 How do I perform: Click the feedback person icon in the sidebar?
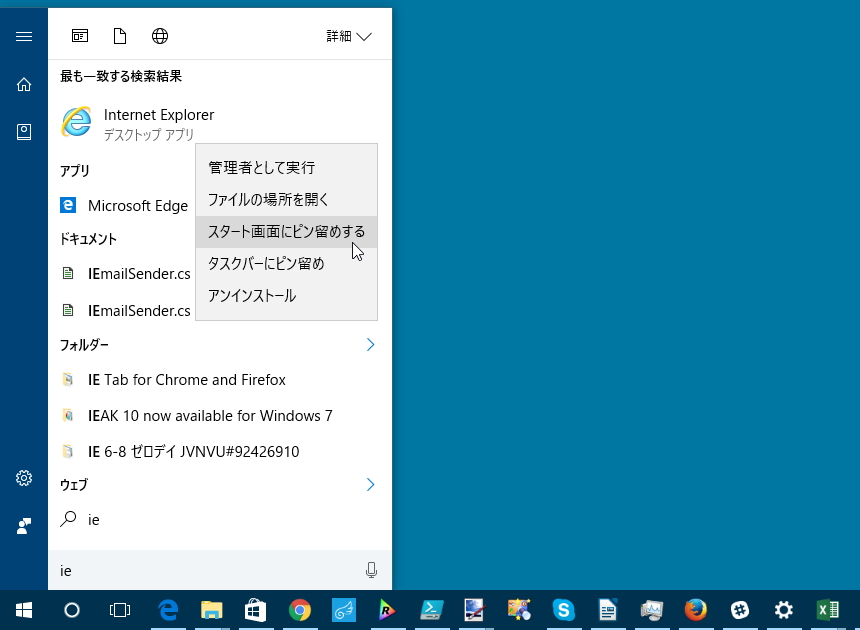pyautogui.click(x=23, y=526)
